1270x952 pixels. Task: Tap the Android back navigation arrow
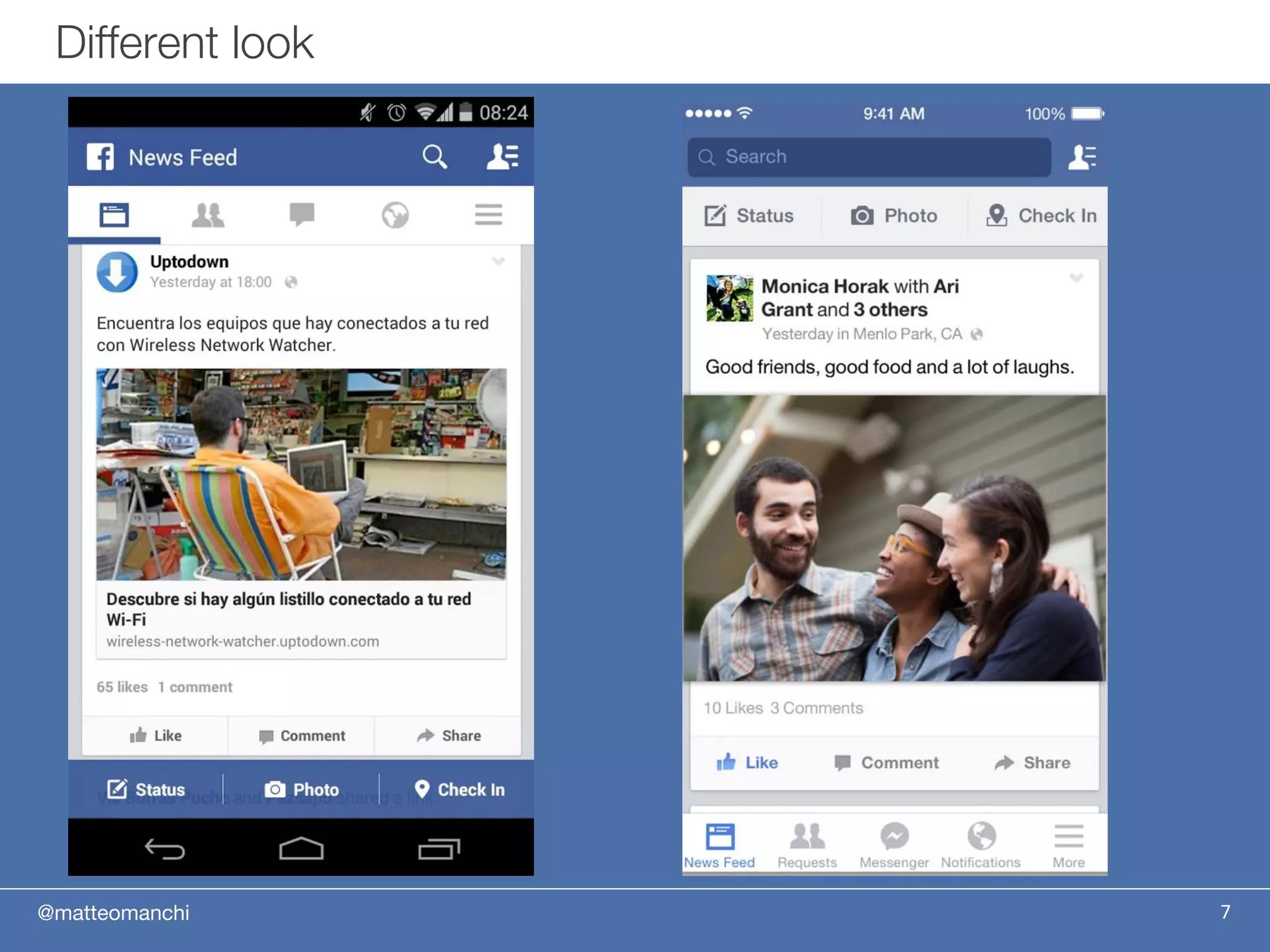[x=164, y=848]
